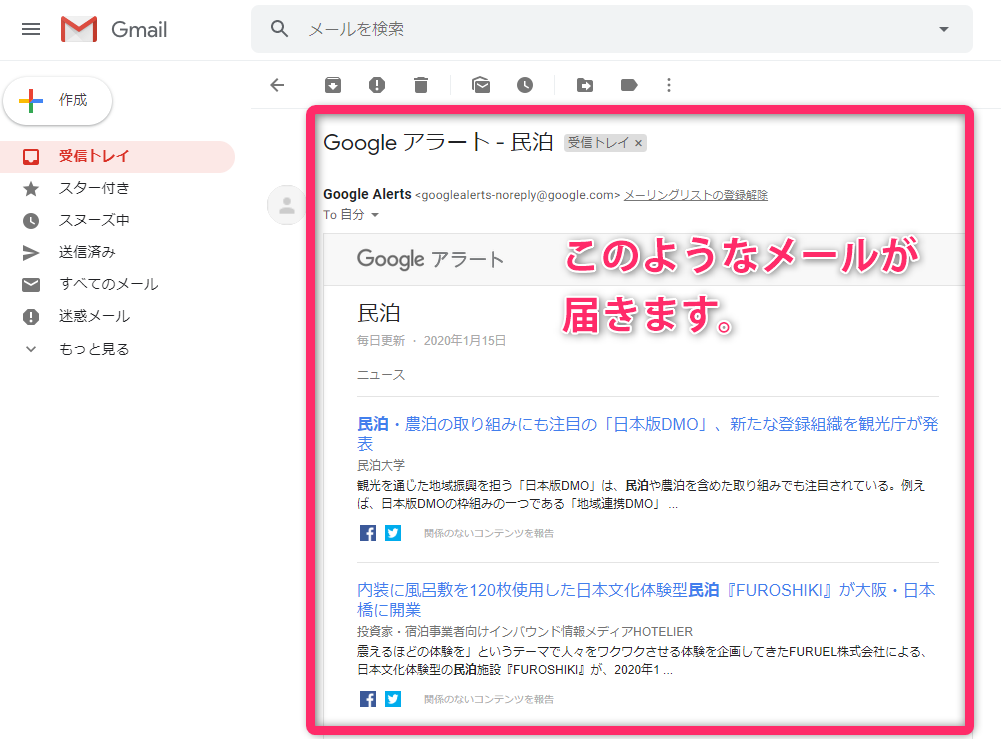
Task: Select 受信トレイ in sidebar
Action: coord(117,156)
